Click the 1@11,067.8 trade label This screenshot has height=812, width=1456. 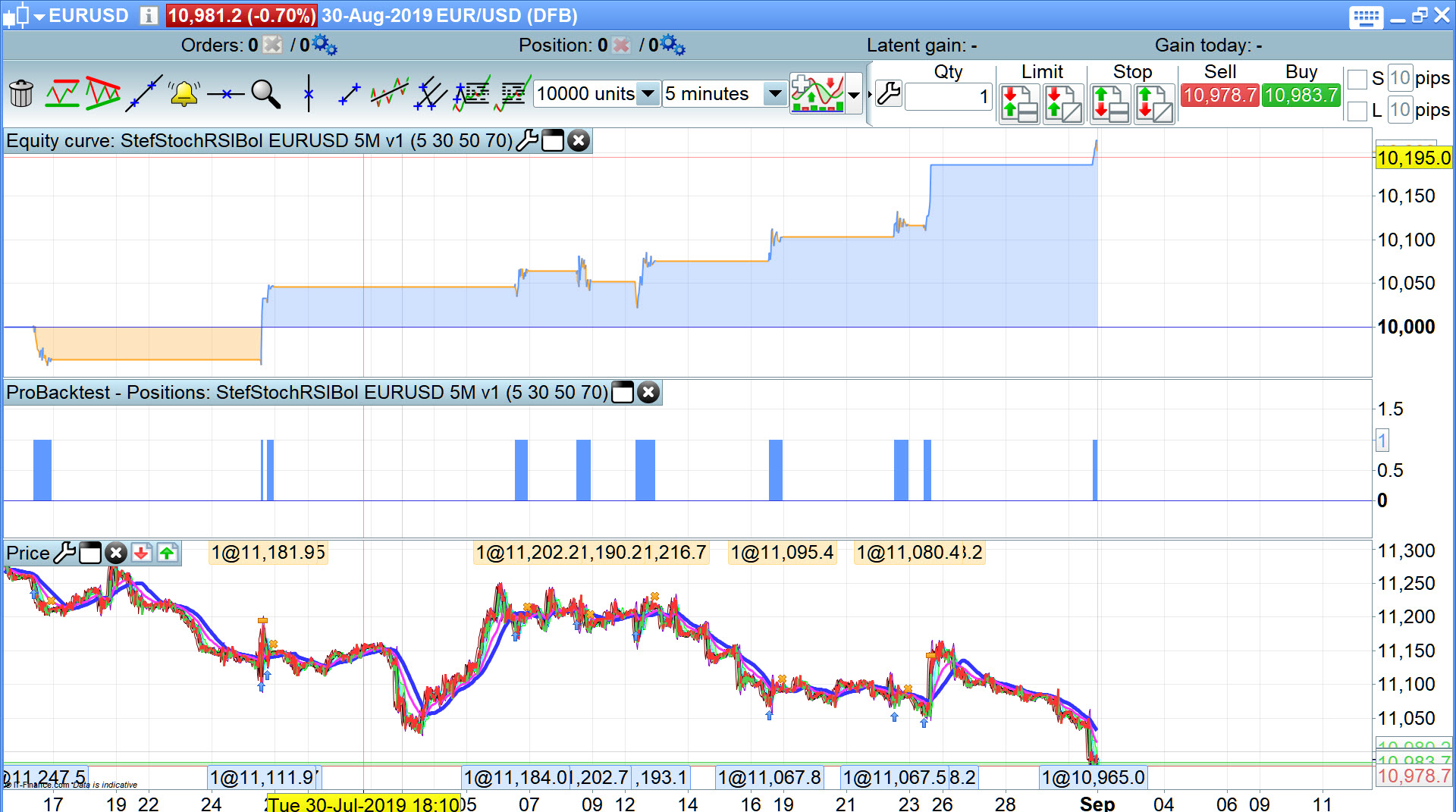point(770,777)
